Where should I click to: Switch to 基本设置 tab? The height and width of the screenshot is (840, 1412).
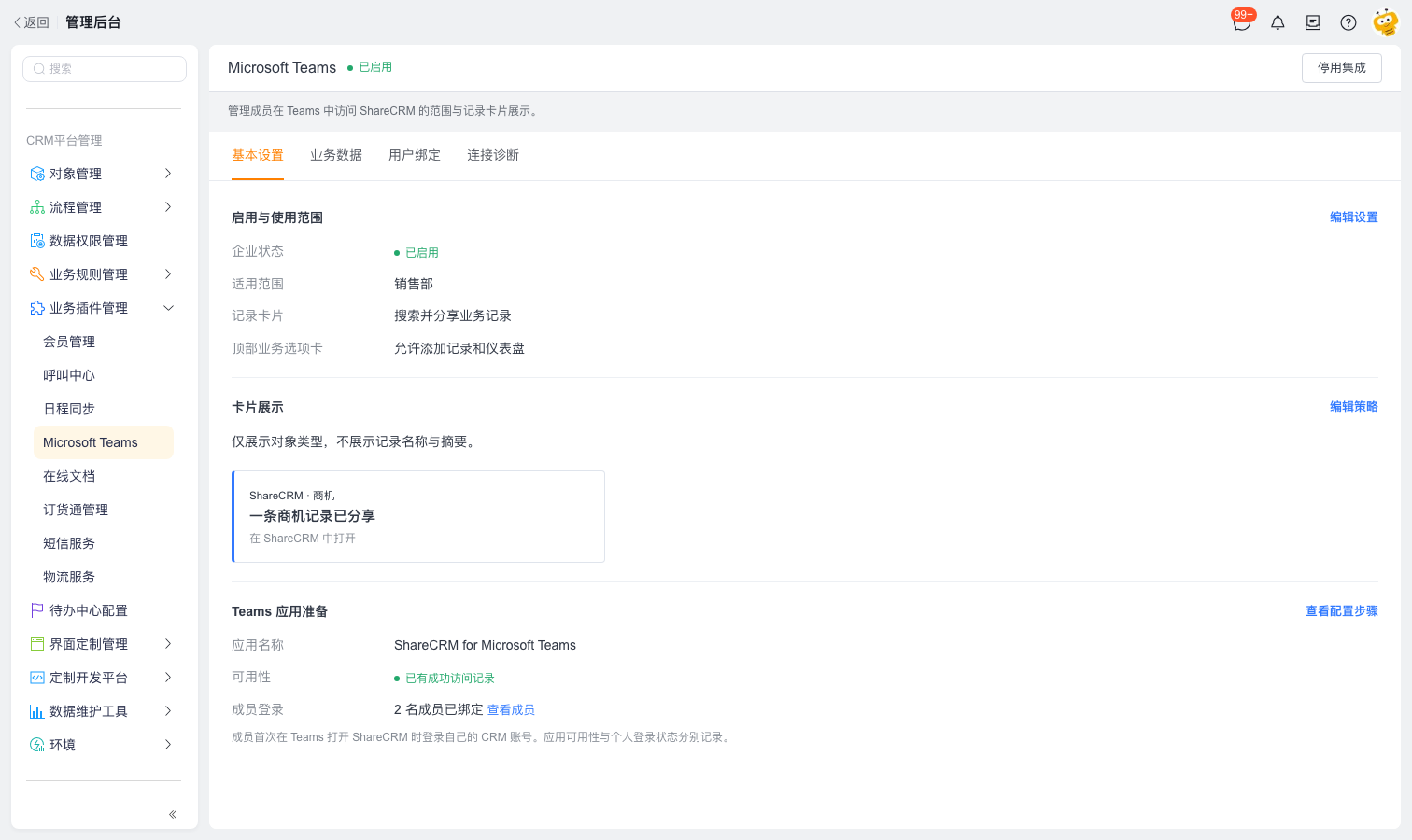click(x=258, y=155)
